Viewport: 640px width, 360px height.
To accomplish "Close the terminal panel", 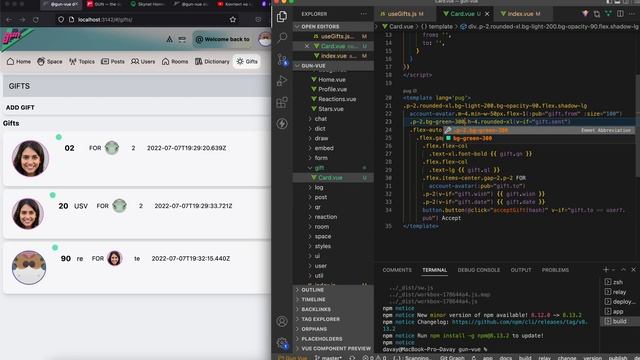I will click(x=633, y=269).
